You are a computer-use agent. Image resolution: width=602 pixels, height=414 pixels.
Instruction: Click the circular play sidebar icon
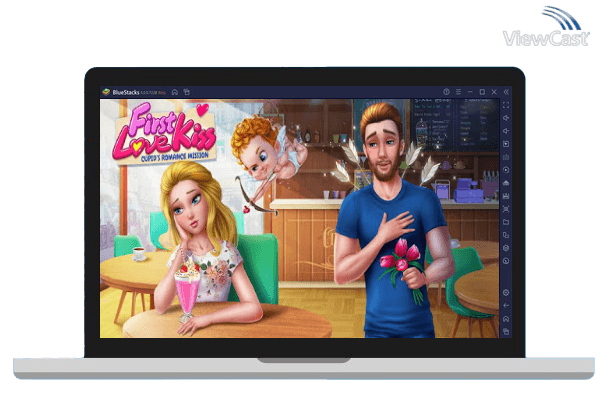[506, 170]
